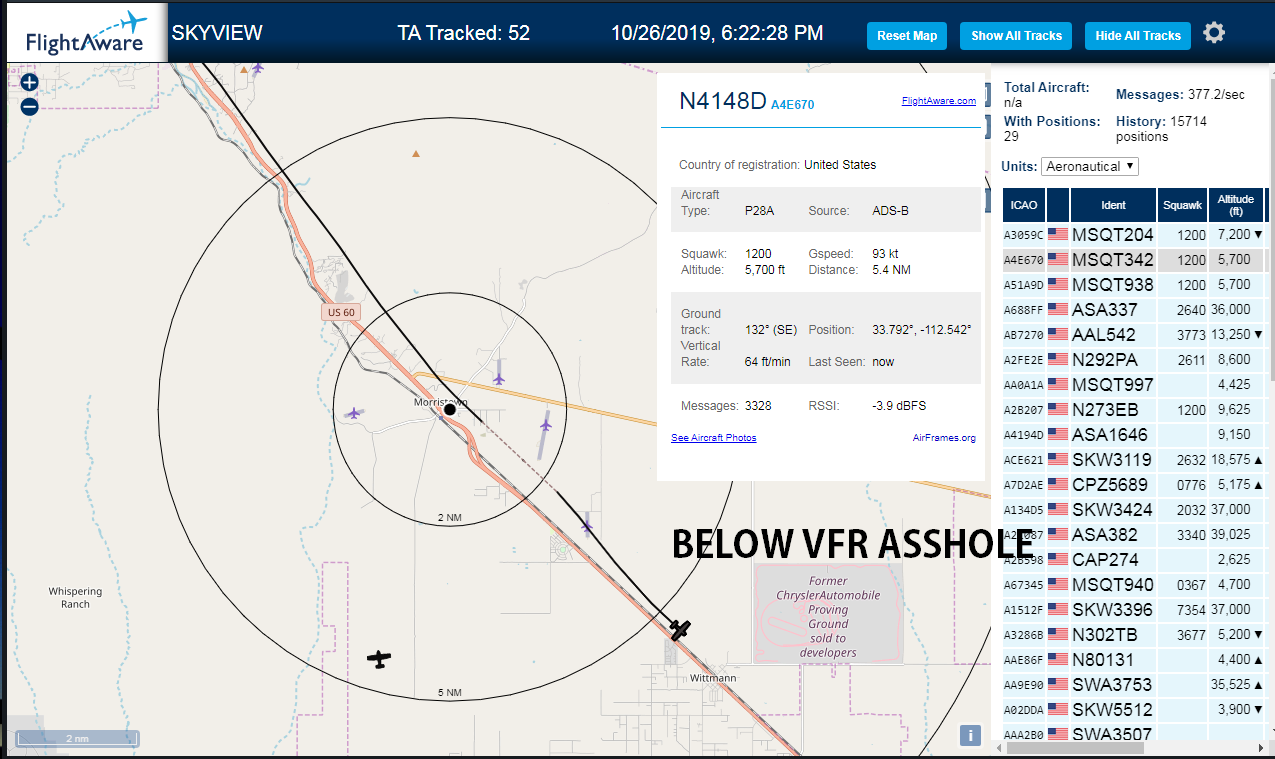The height and width of the screenshot is (759, 1275).
Task: Click the descending arrow in the MSQT204 row
Action: 1258,235
